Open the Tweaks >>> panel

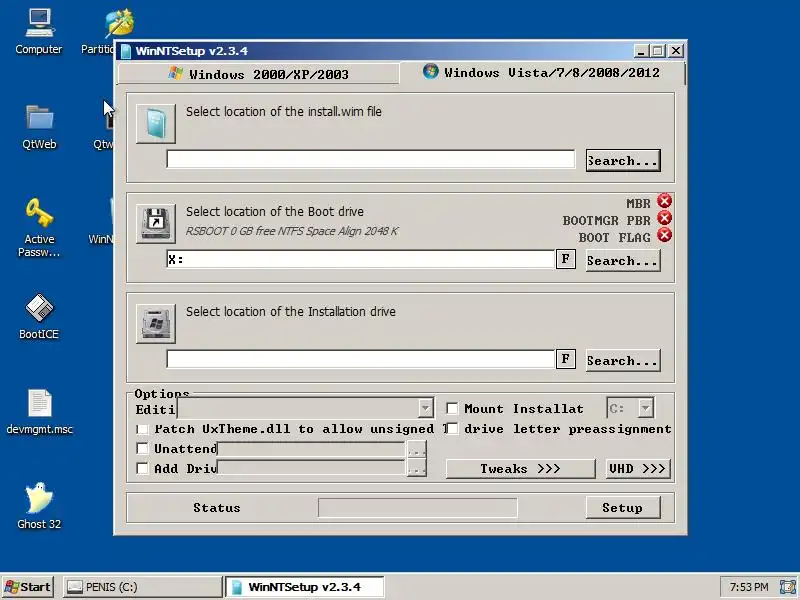coord(520,469)
